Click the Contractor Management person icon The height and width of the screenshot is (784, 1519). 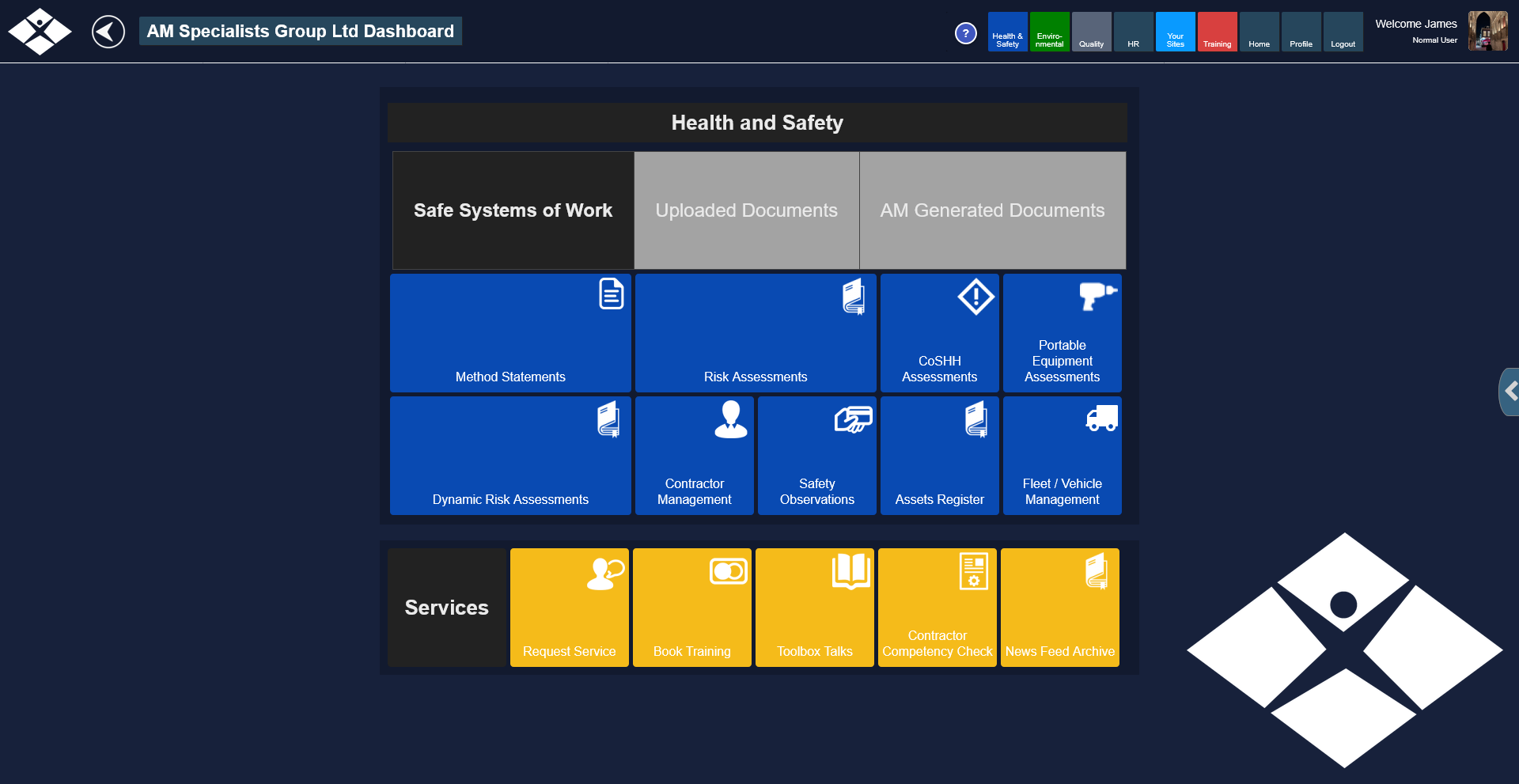coord(731,419)
